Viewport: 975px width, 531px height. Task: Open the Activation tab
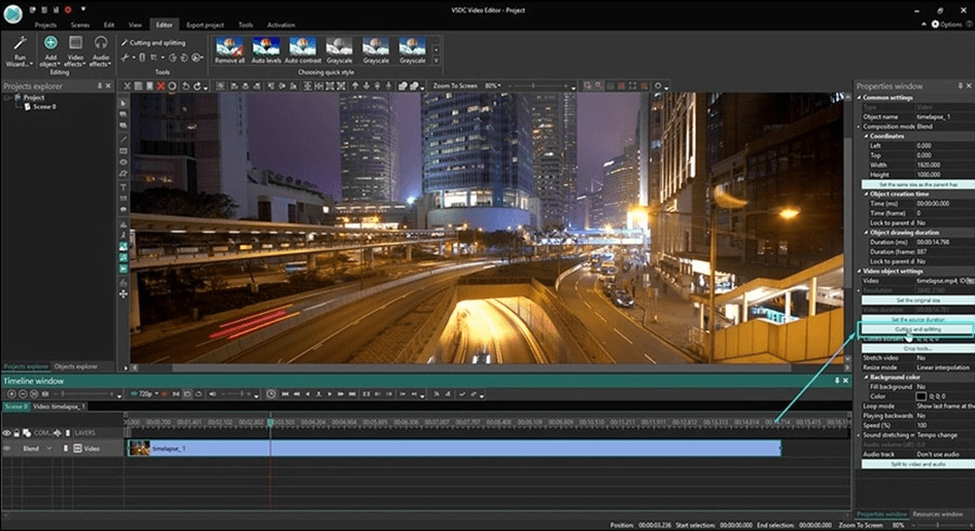[x=281, y=25]
